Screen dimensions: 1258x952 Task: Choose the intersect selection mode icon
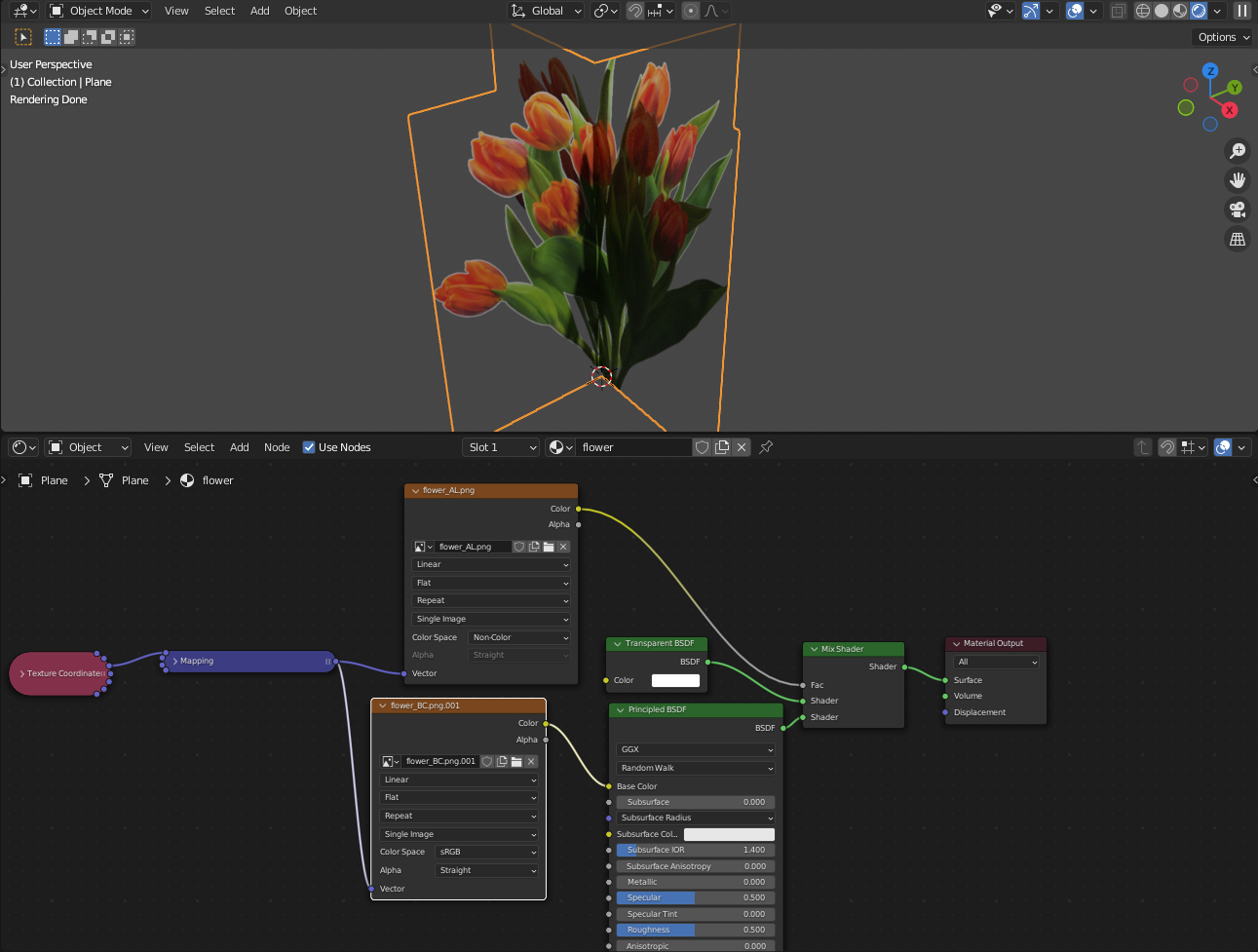pos(127,37)
